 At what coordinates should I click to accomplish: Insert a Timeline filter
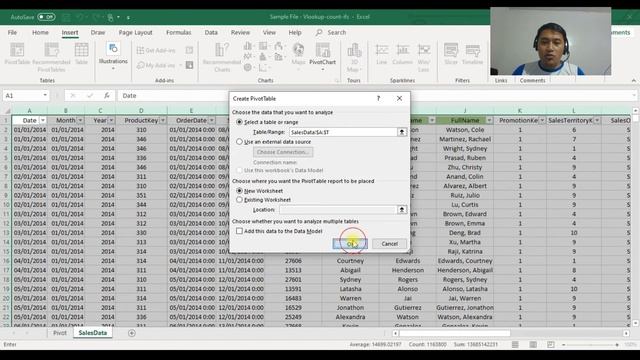click(x=472, y=54)
